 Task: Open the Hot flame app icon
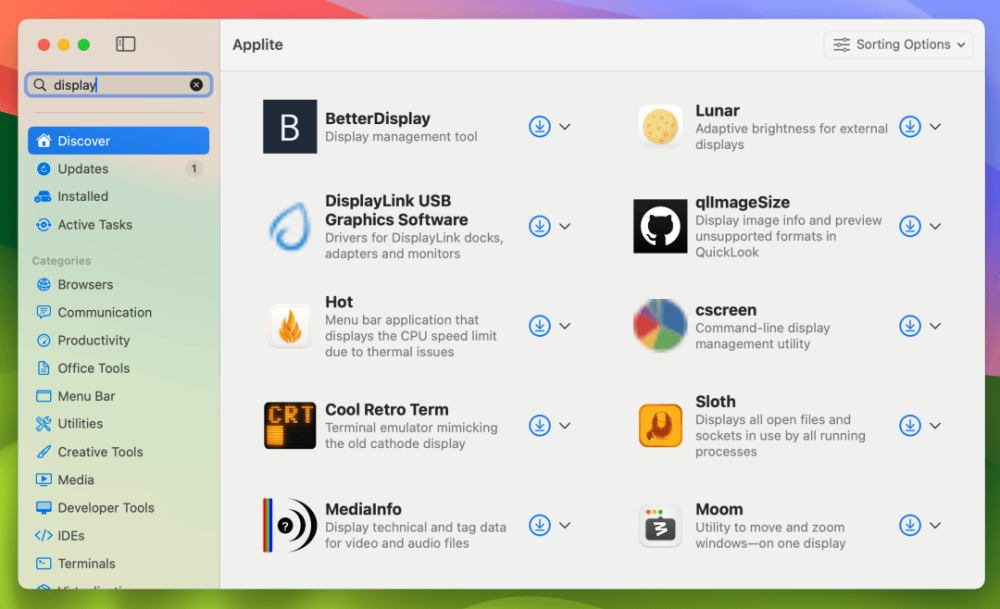290,326
